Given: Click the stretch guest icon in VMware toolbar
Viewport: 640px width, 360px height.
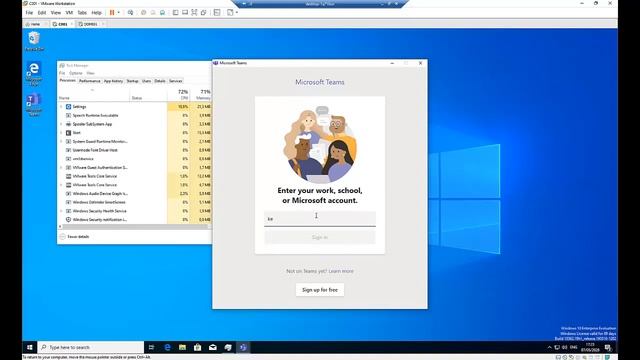Looking at the screenshot, I should [x=230, y=13].
